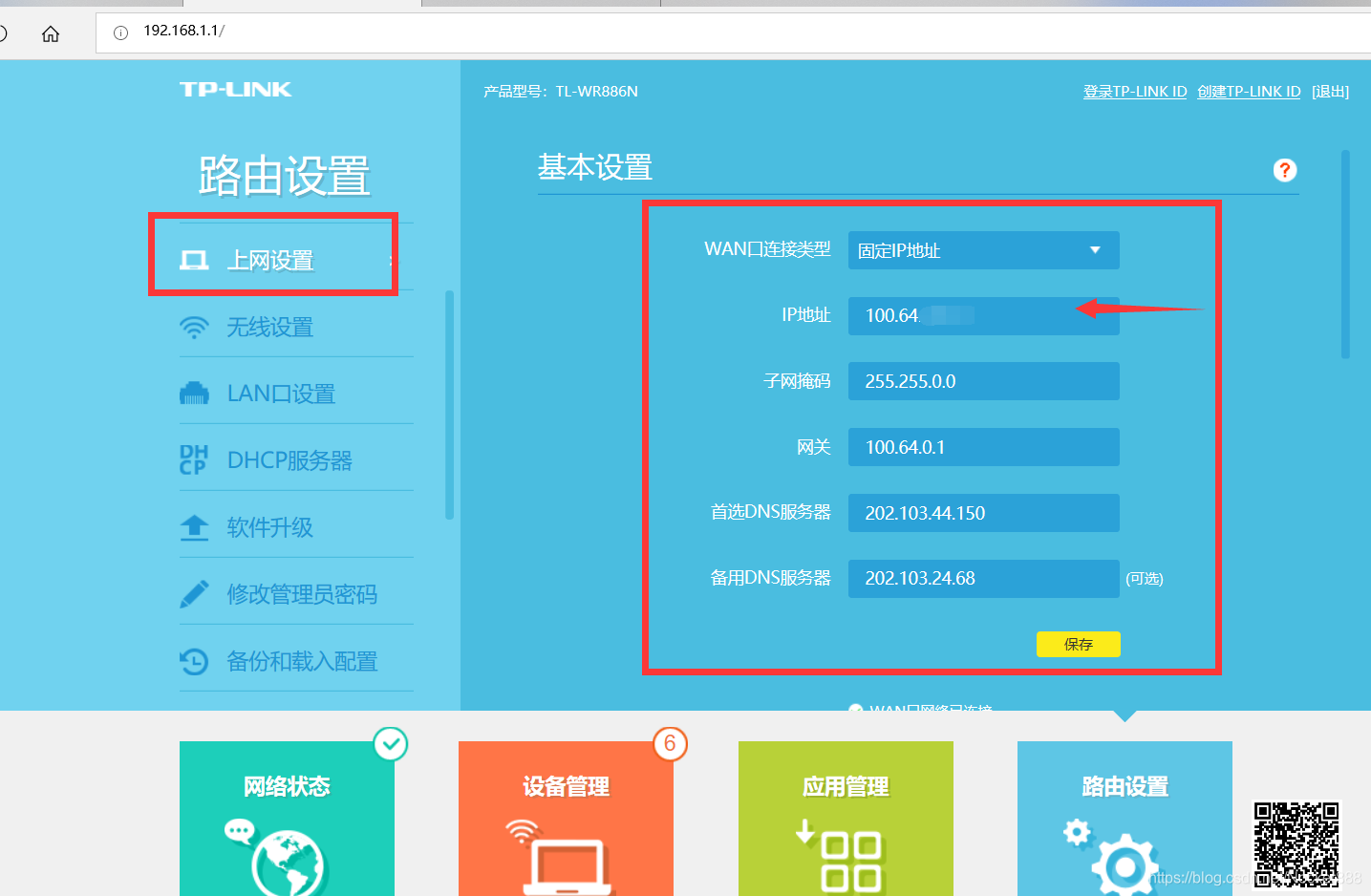Open 修改管理员密码 in the sidebar

tap(296, 594)
